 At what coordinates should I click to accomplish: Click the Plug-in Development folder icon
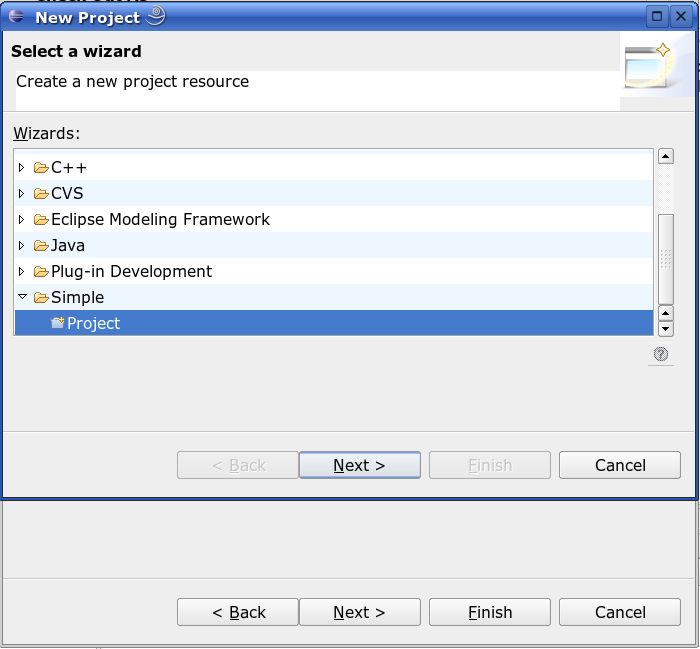coord(41,271)
